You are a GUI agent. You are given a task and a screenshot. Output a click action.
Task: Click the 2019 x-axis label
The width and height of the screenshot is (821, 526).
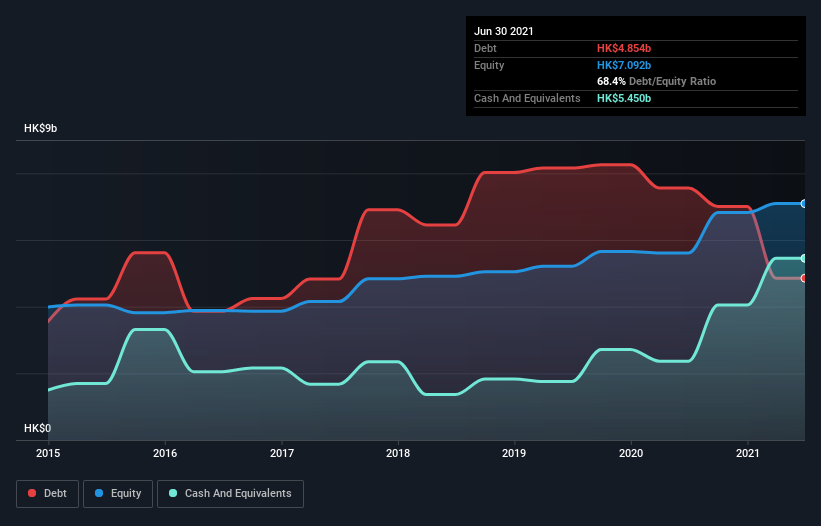[x=514, y=453]
